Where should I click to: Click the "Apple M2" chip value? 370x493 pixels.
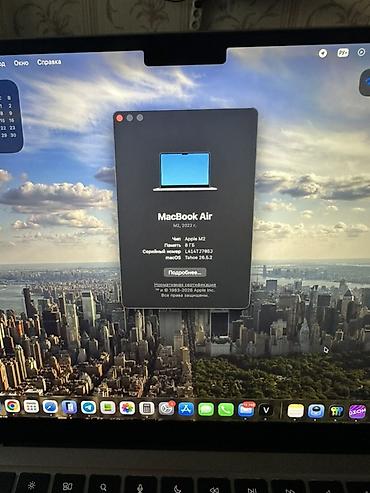click(x=195, y=239)
